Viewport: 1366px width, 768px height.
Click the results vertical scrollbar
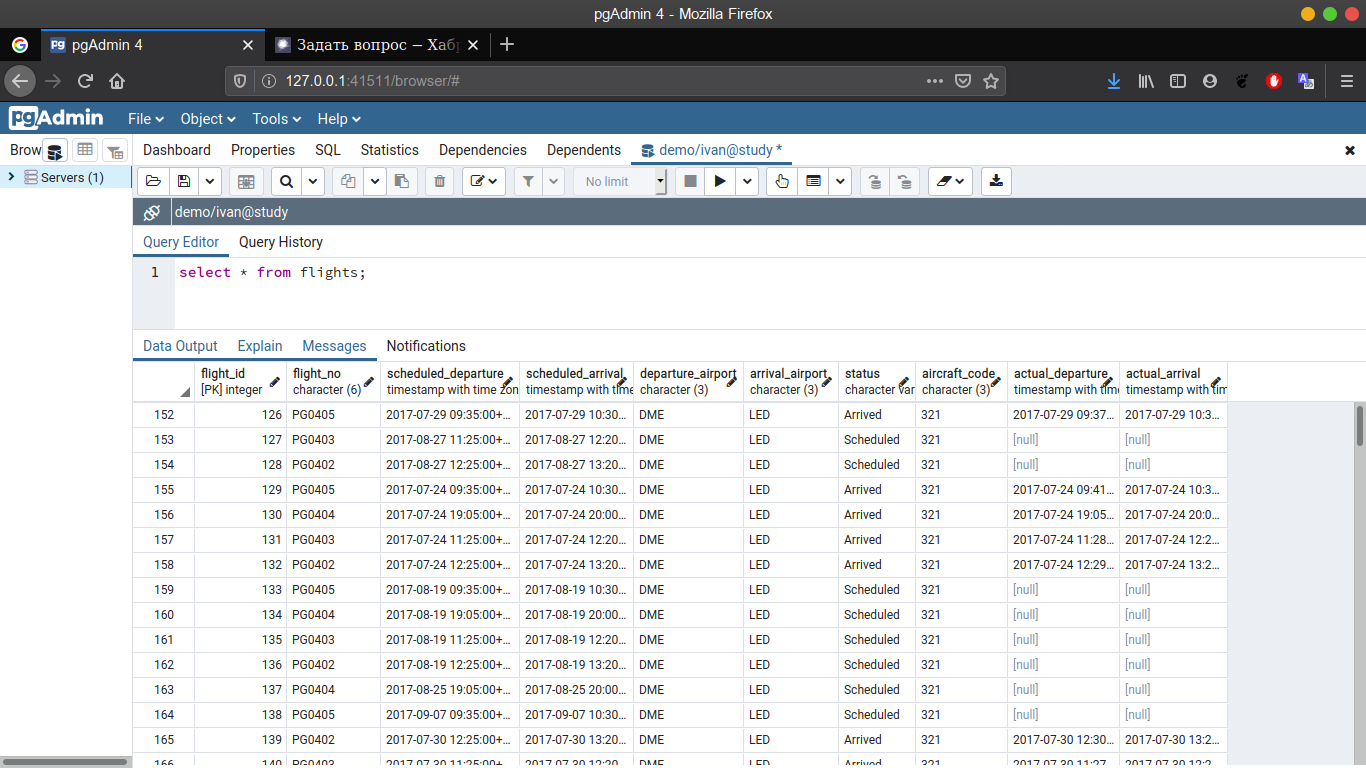click(1360, 425)
